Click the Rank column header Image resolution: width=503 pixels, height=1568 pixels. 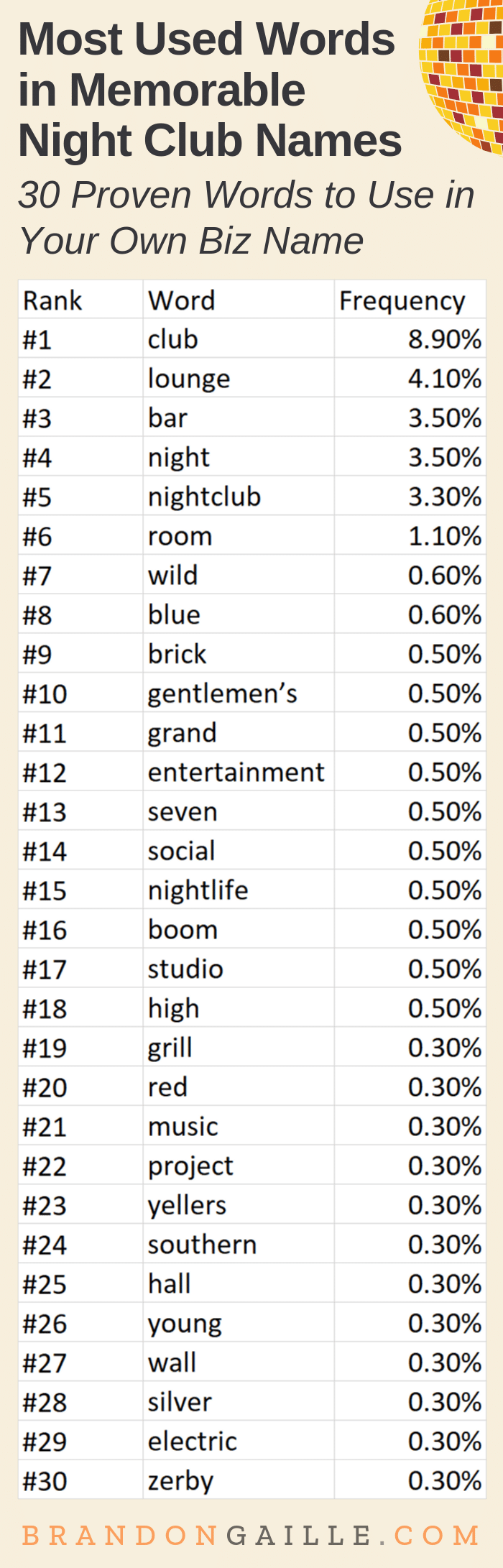click(x=52, y=300)
